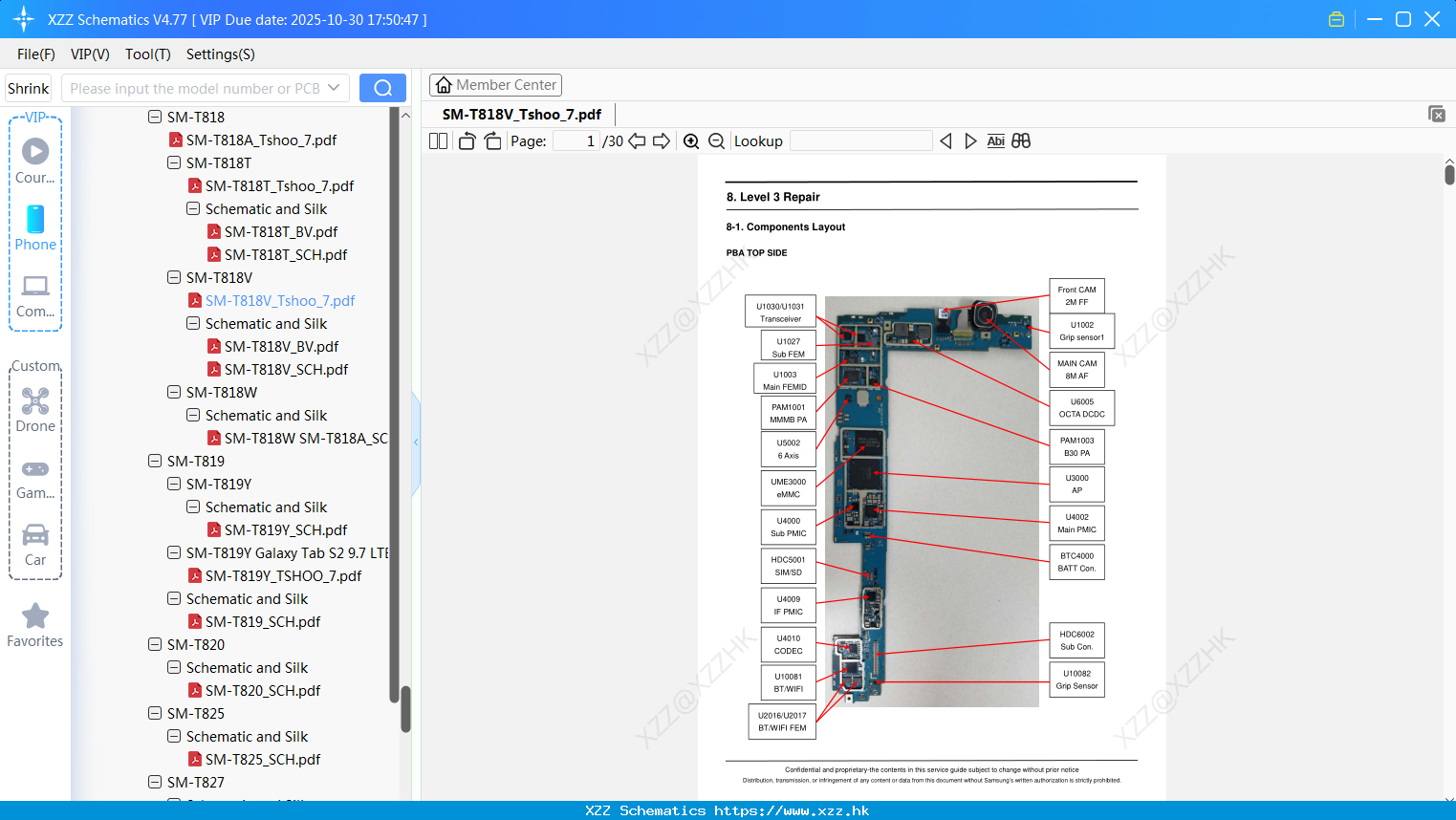Collapse the SM-T818V tree node
This screenshot has height=820, width=1456.
[x=174, y=277]
